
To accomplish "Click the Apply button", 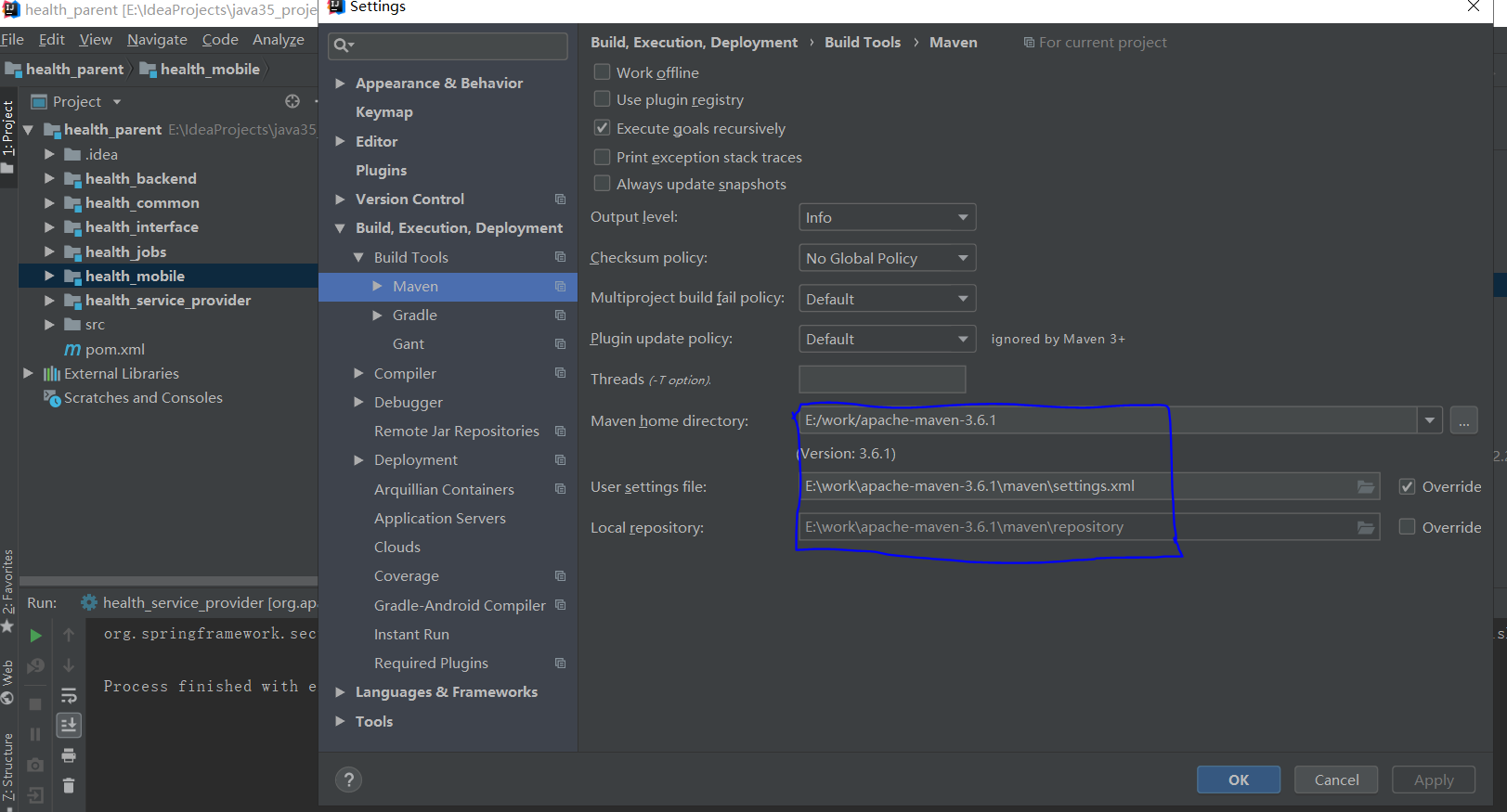I will click(x=1434, y=780).
